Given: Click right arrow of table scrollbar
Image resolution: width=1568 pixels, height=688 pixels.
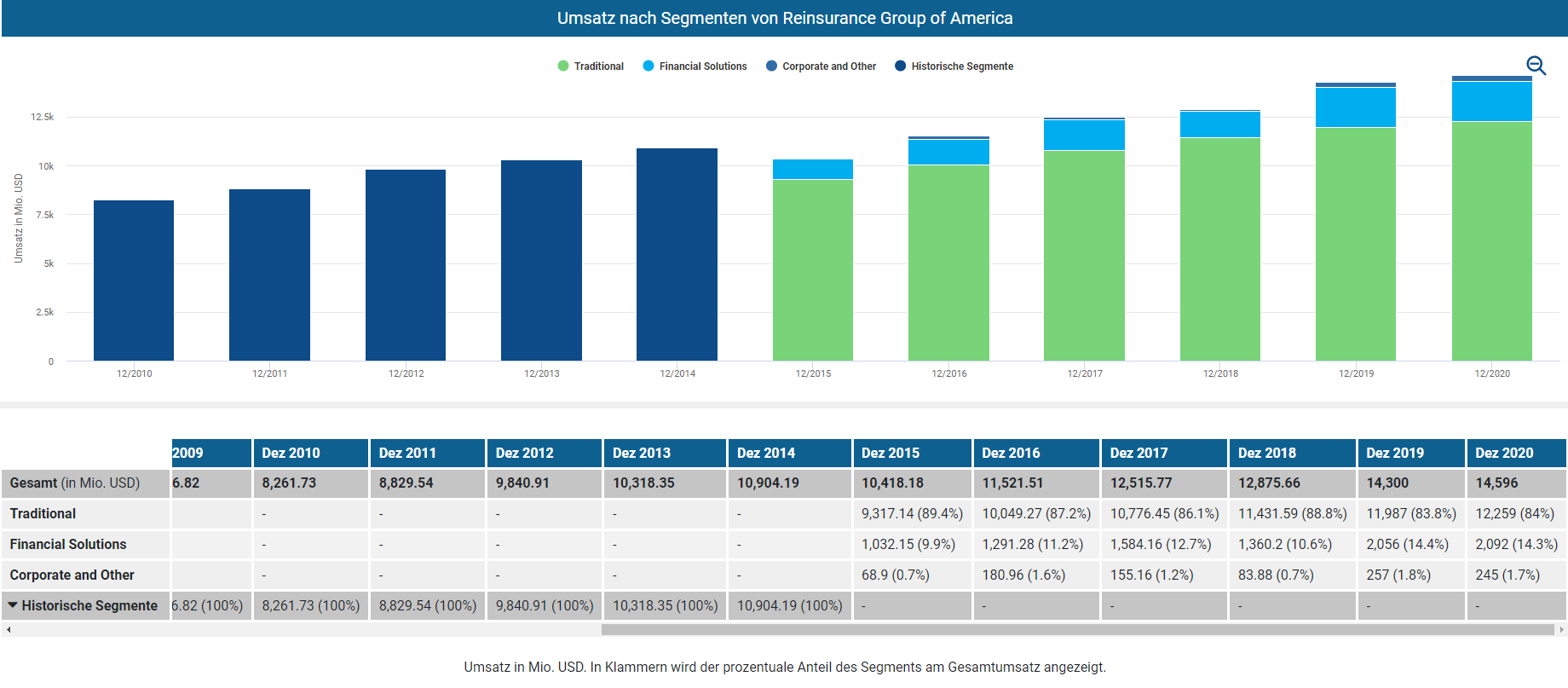Looking at the screenshot, I should [x=1560, y=630].
